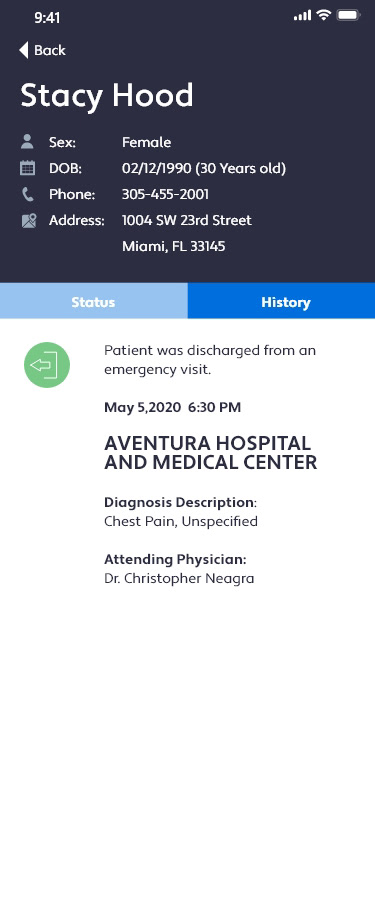Image resolution: width=375 pixels, height=924 pixels.
Task: Tap the battery indicator icon
Action: [348, 16]
